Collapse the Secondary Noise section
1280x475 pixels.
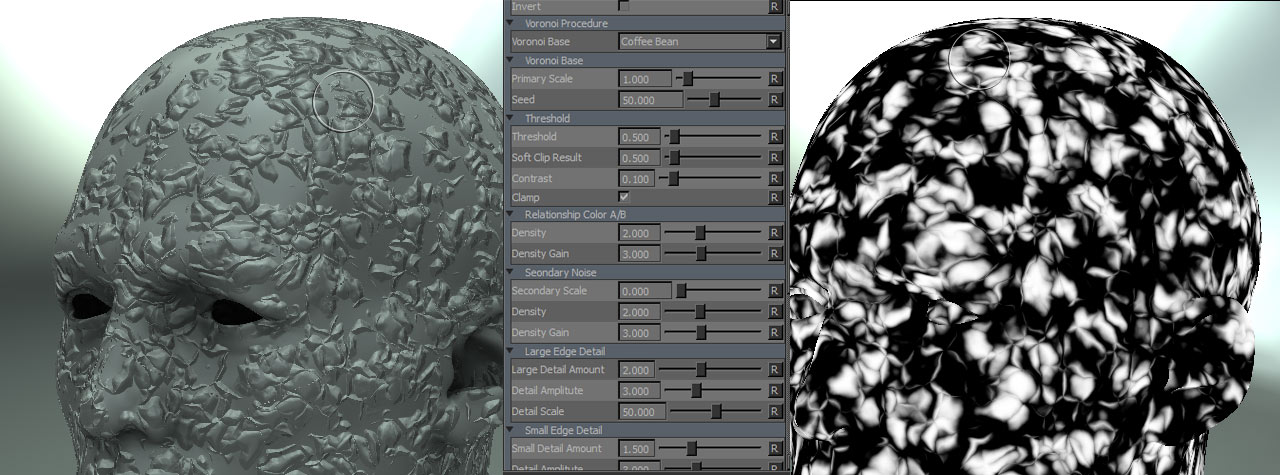click(x=517, y=272)
